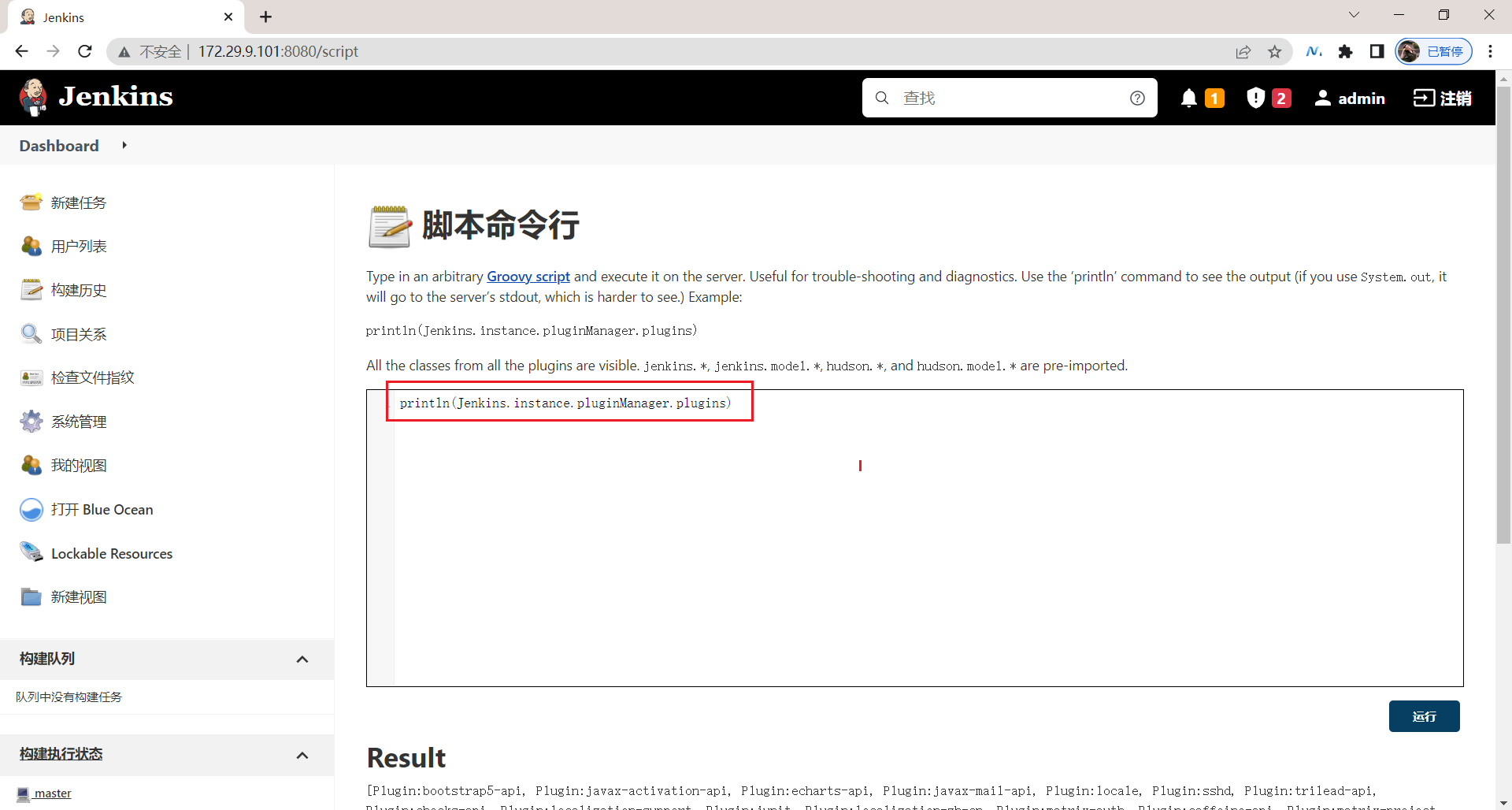This screenshot has width=1512, height=810.
Task: Open a new browser tab
Action: point(265,17)
